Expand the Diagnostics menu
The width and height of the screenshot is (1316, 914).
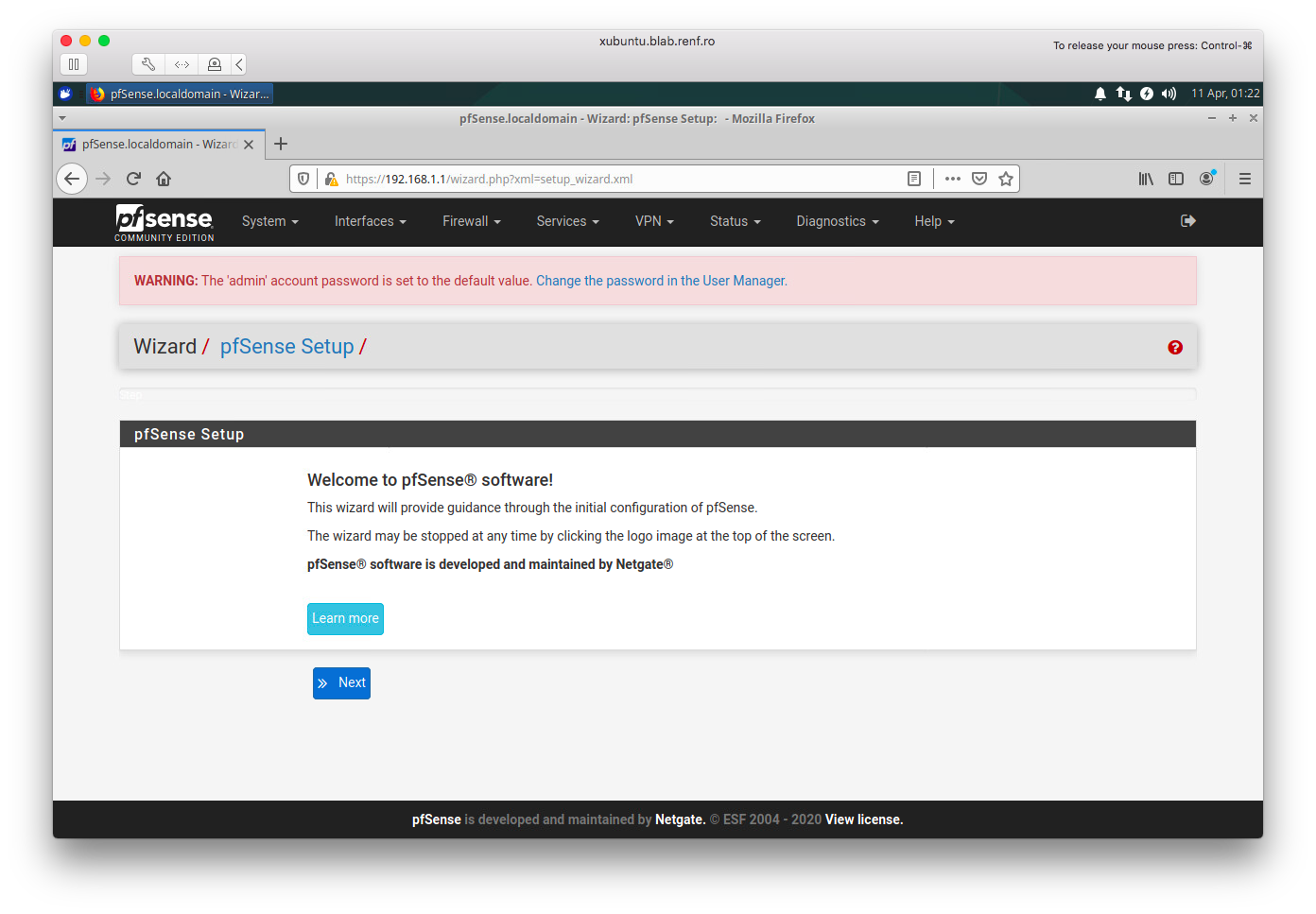(838, 221)
